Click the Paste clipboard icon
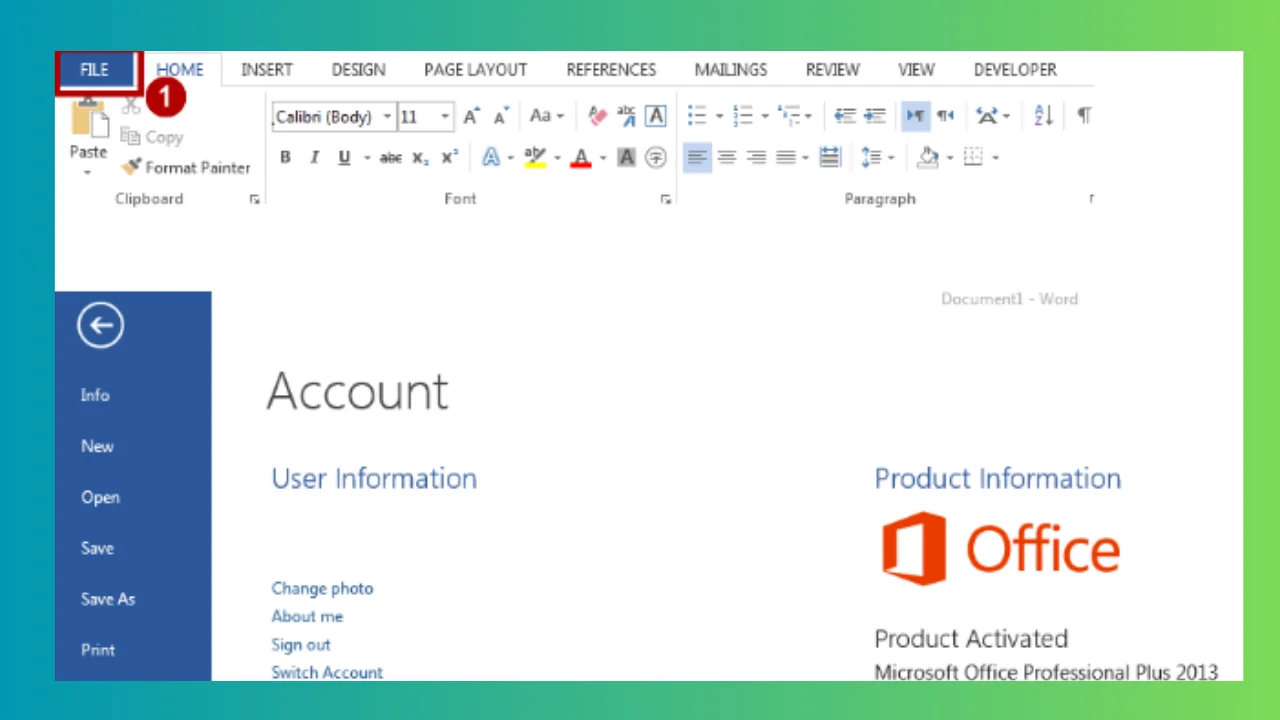 point(90,118)
